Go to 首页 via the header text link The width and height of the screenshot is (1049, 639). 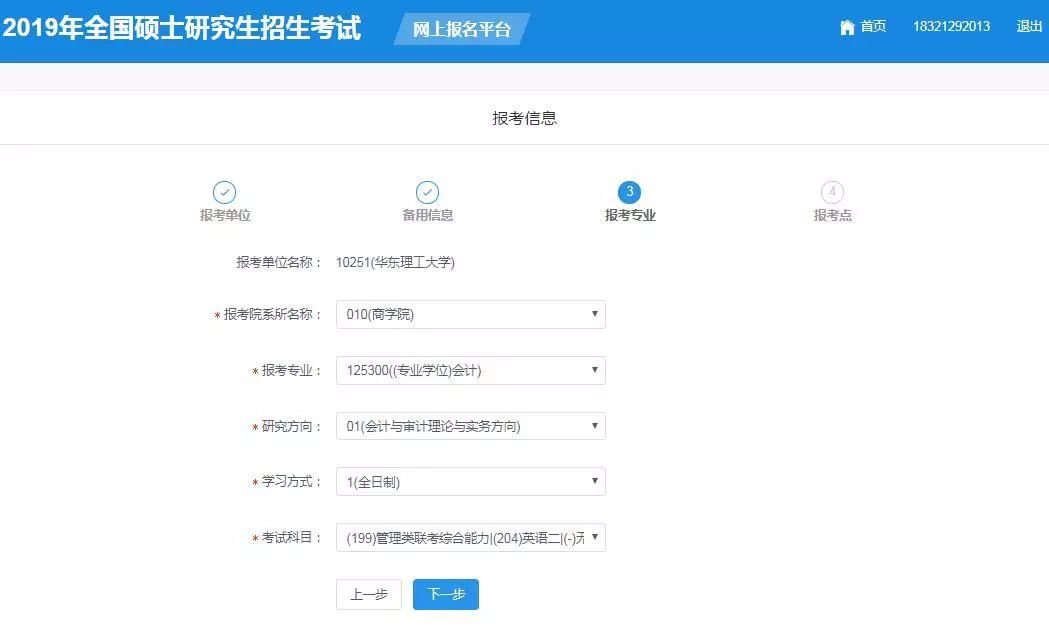(873, 27)
